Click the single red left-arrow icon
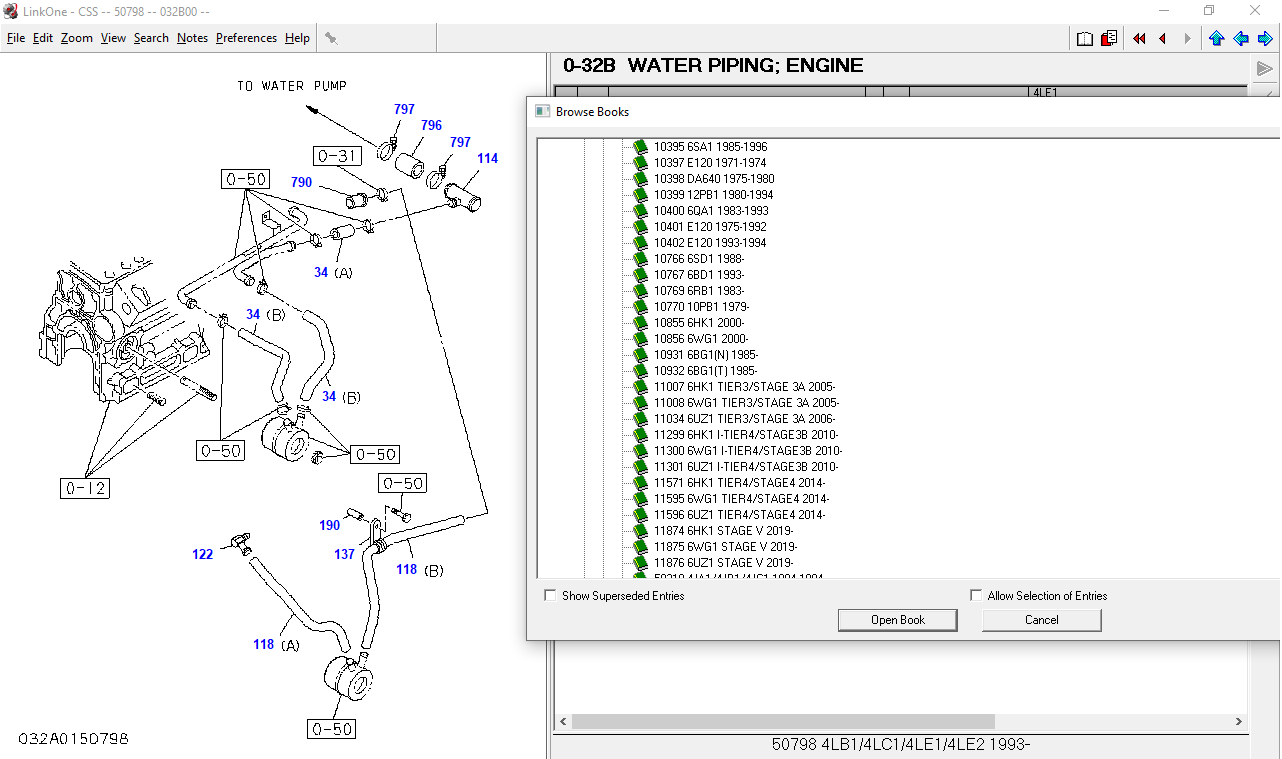The width and height of the screenshot is (1282, 759). [1163, 39]
